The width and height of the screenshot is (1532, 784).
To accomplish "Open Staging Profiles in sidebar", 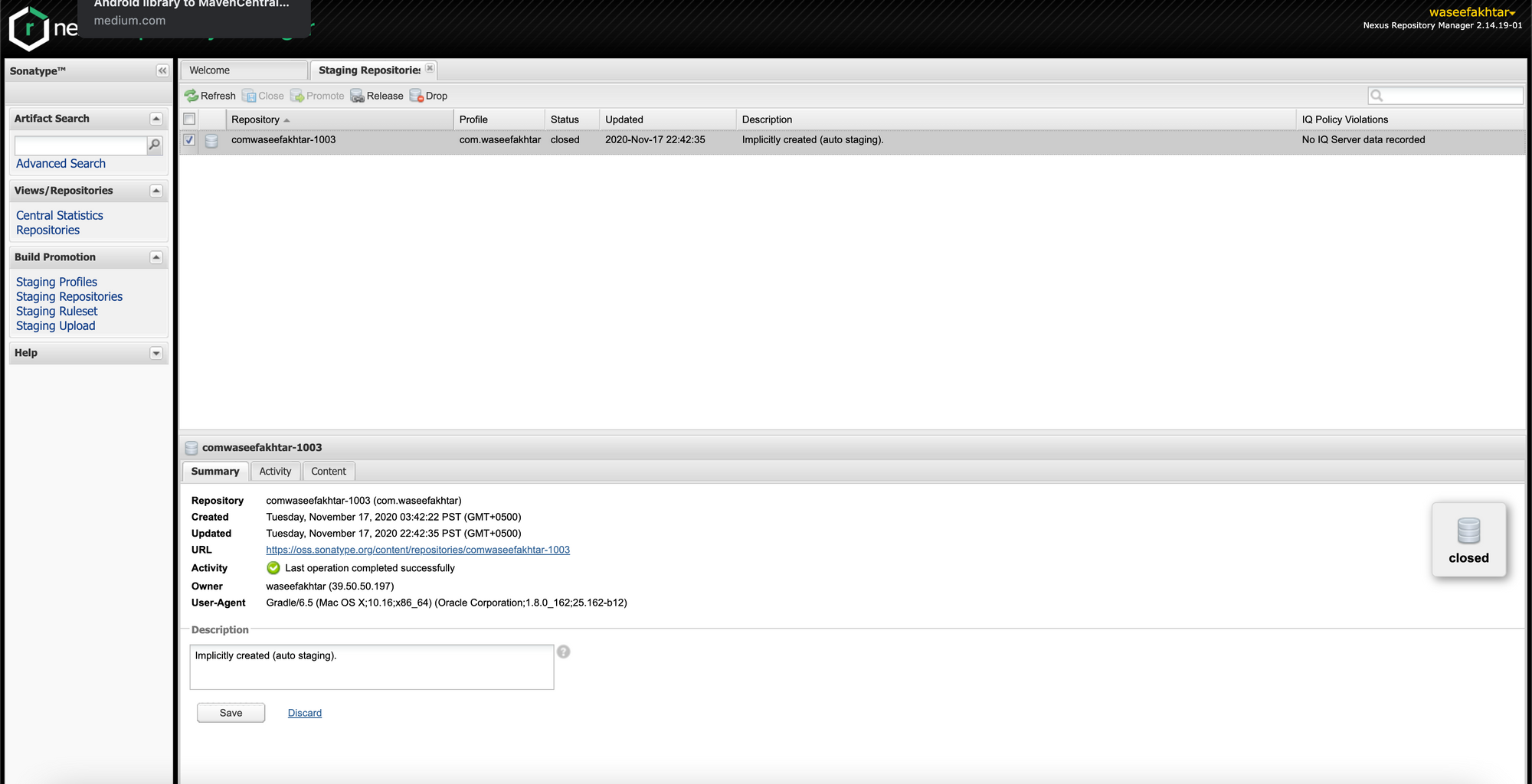I will pyautogui.click(x=57, y=283).
